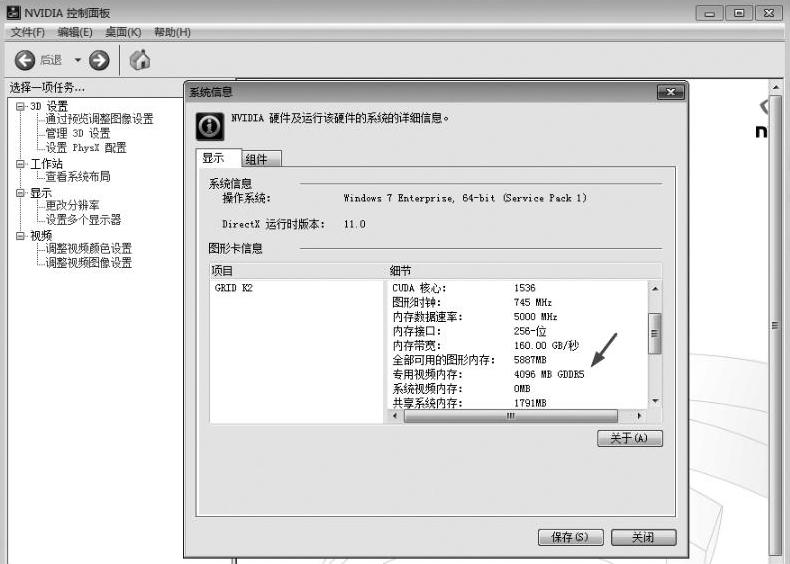Select 查看系统布局 in the tree
This screenshot has width=790, height=564.
click(78, 176)
